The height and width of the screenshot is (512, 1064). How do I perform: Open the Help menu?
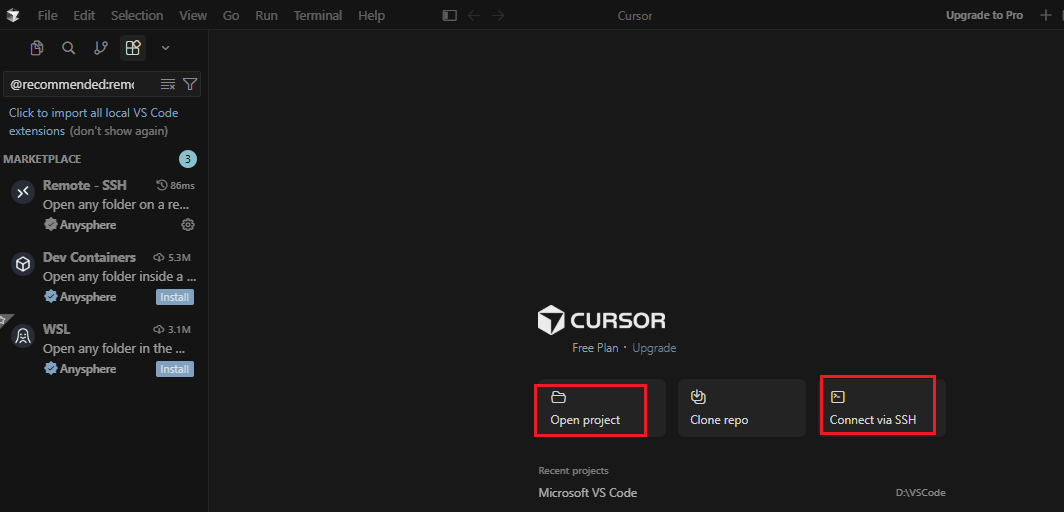point(371,15)
